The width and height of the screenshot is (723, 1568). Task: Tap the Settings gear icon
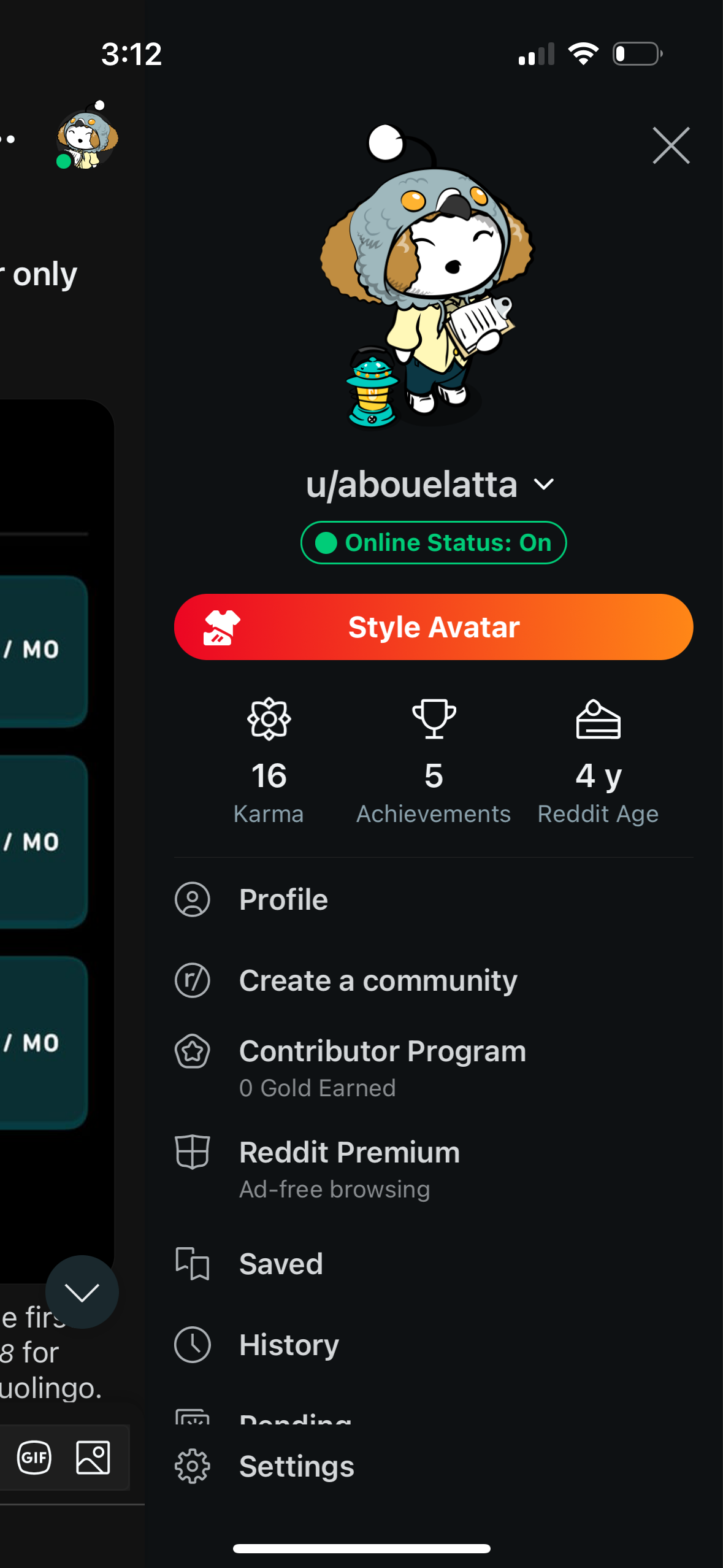click(193, 1466)
